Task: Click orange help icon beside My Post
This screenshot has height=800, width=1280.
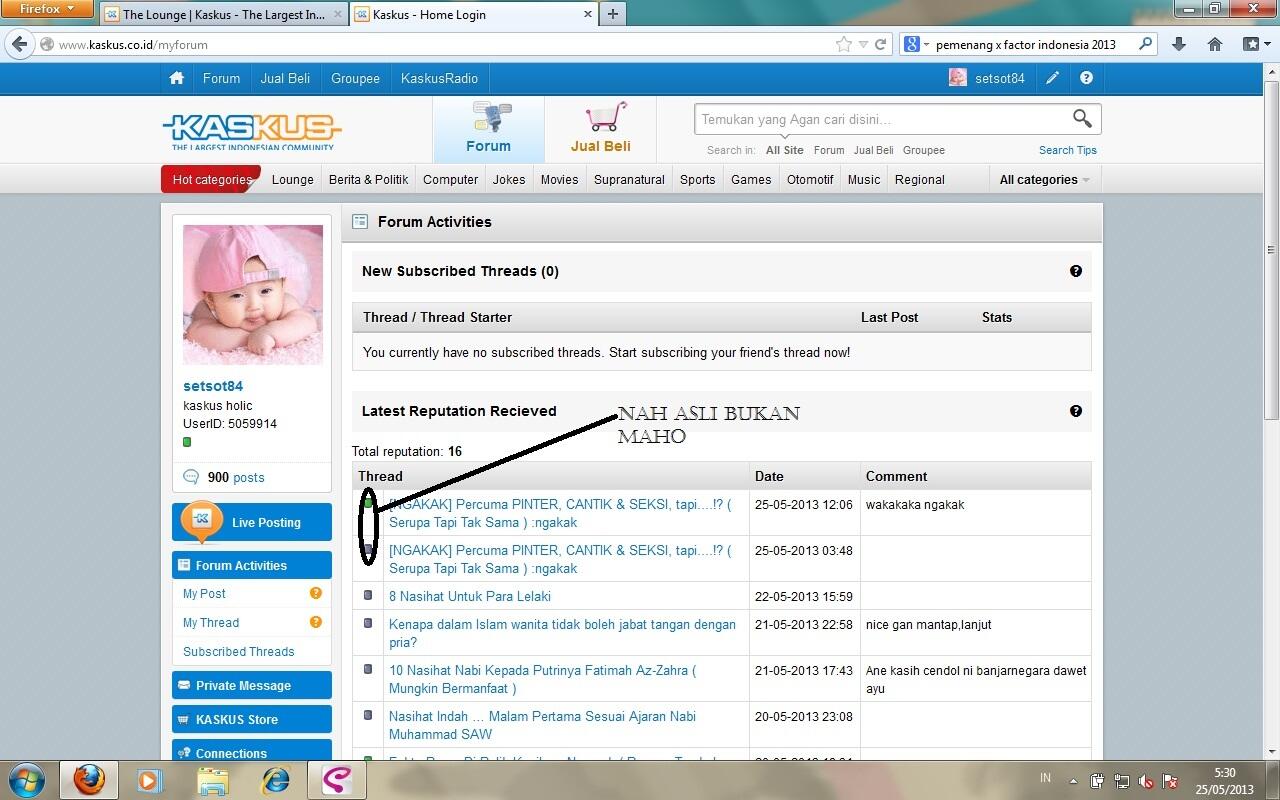Action: [316, 593]
